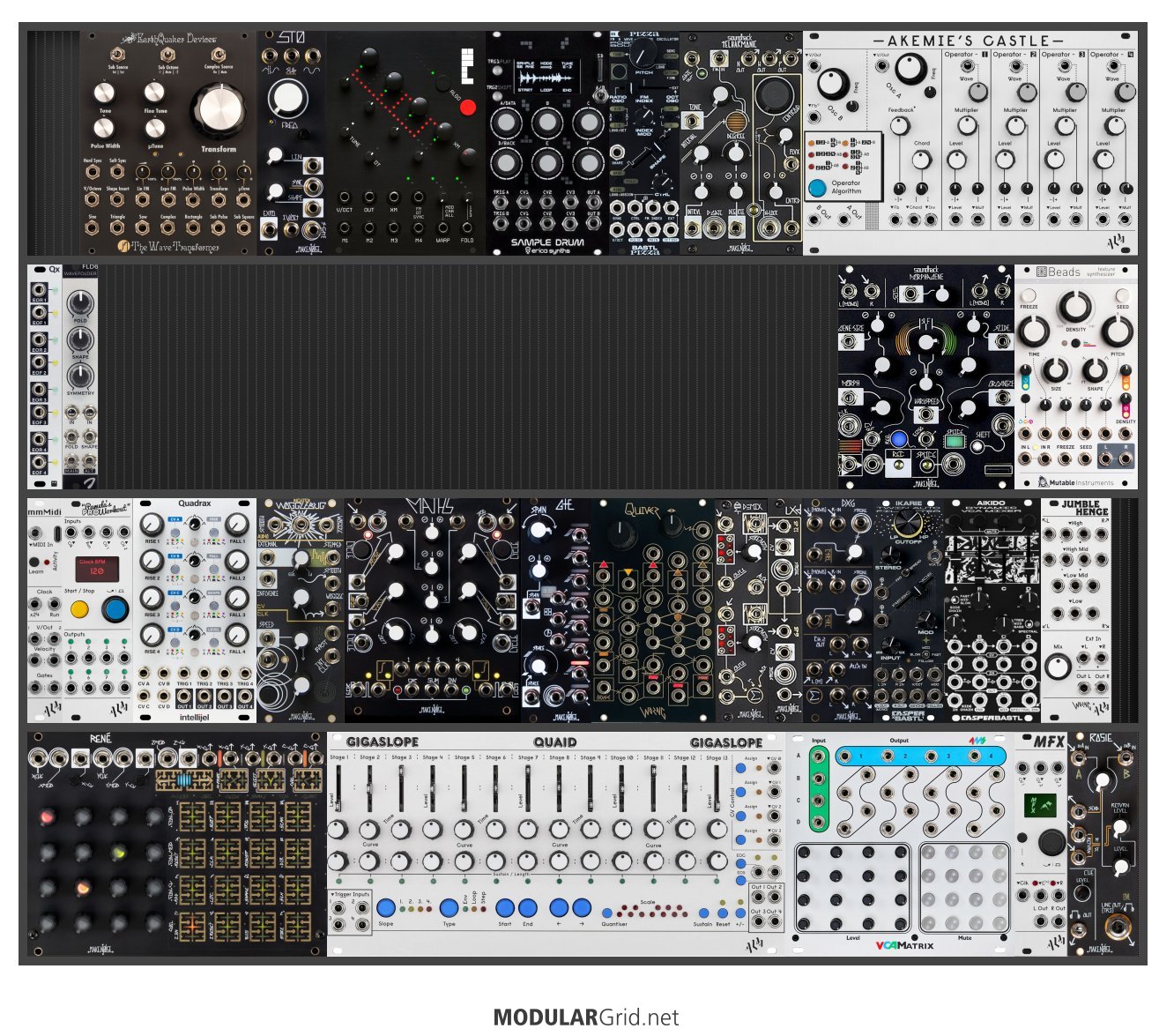Click the MIDI In jack on mmMidi

coord(37,533)
